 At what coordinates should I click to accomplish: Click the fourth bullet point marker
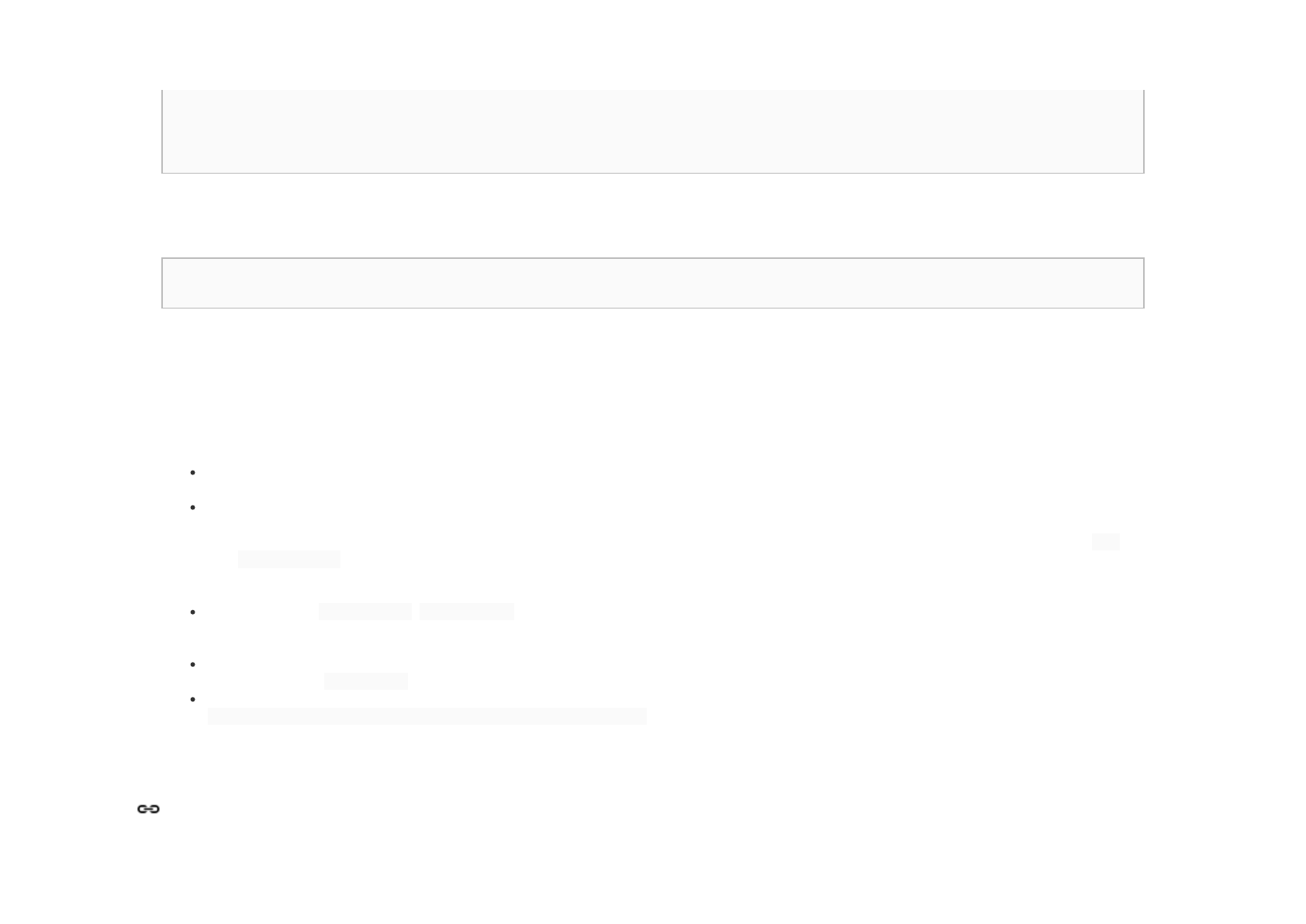point(192,664)
